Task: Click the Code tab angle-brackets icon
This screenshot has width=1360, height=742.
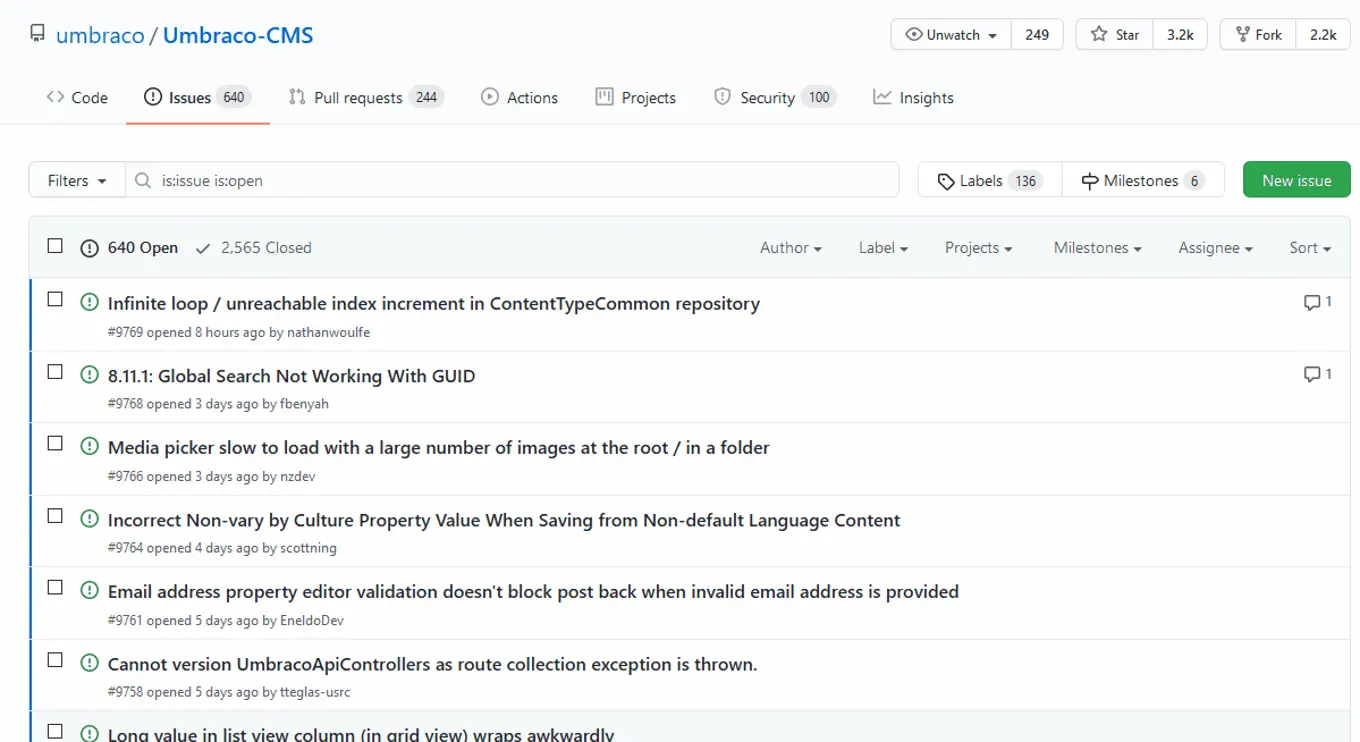Action: pyautogui.click(x=55, y=97)
